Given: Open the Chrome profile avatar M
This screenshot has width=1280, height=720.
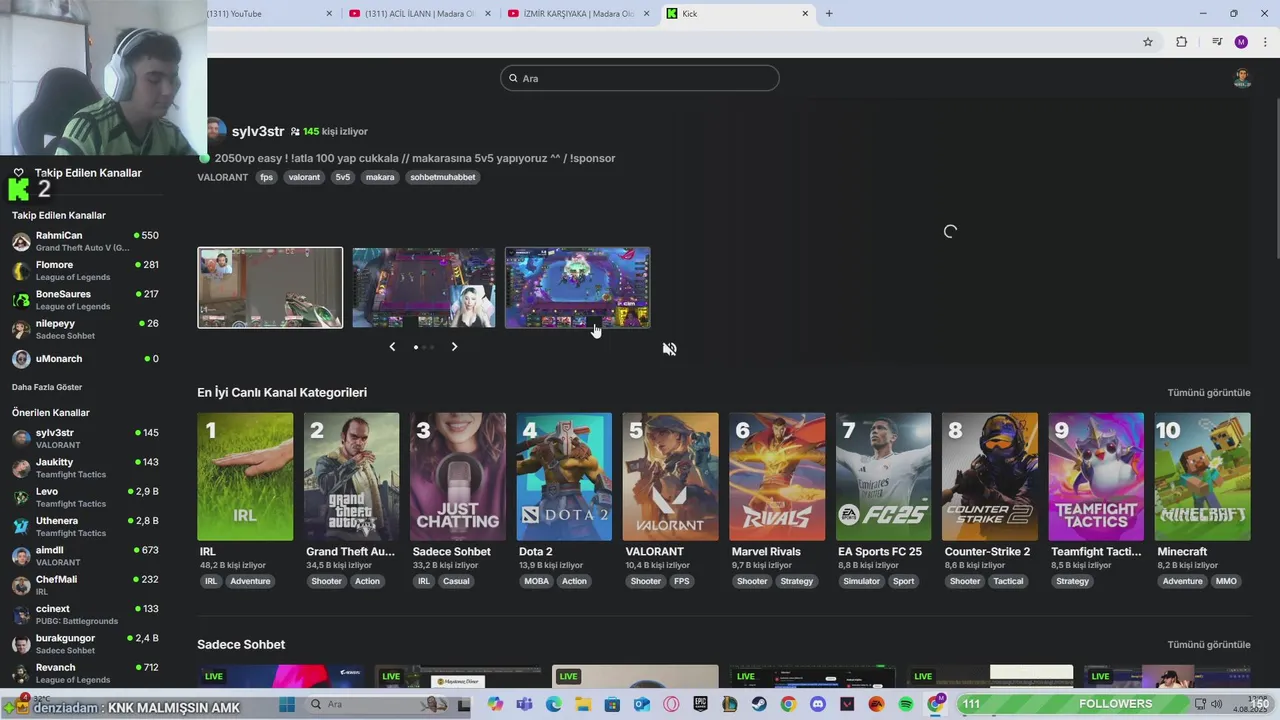Looking at the screenshot, I should tap(1241, 42).
